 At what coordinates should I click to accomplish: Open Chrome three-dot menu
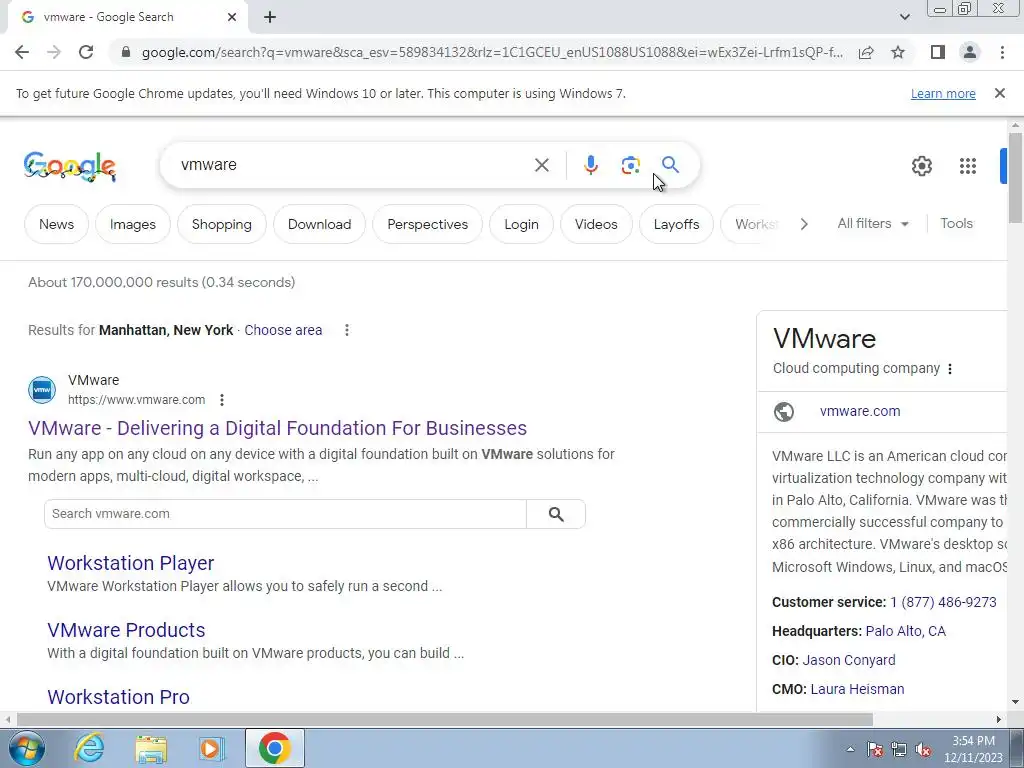[x=1002, y=52]
